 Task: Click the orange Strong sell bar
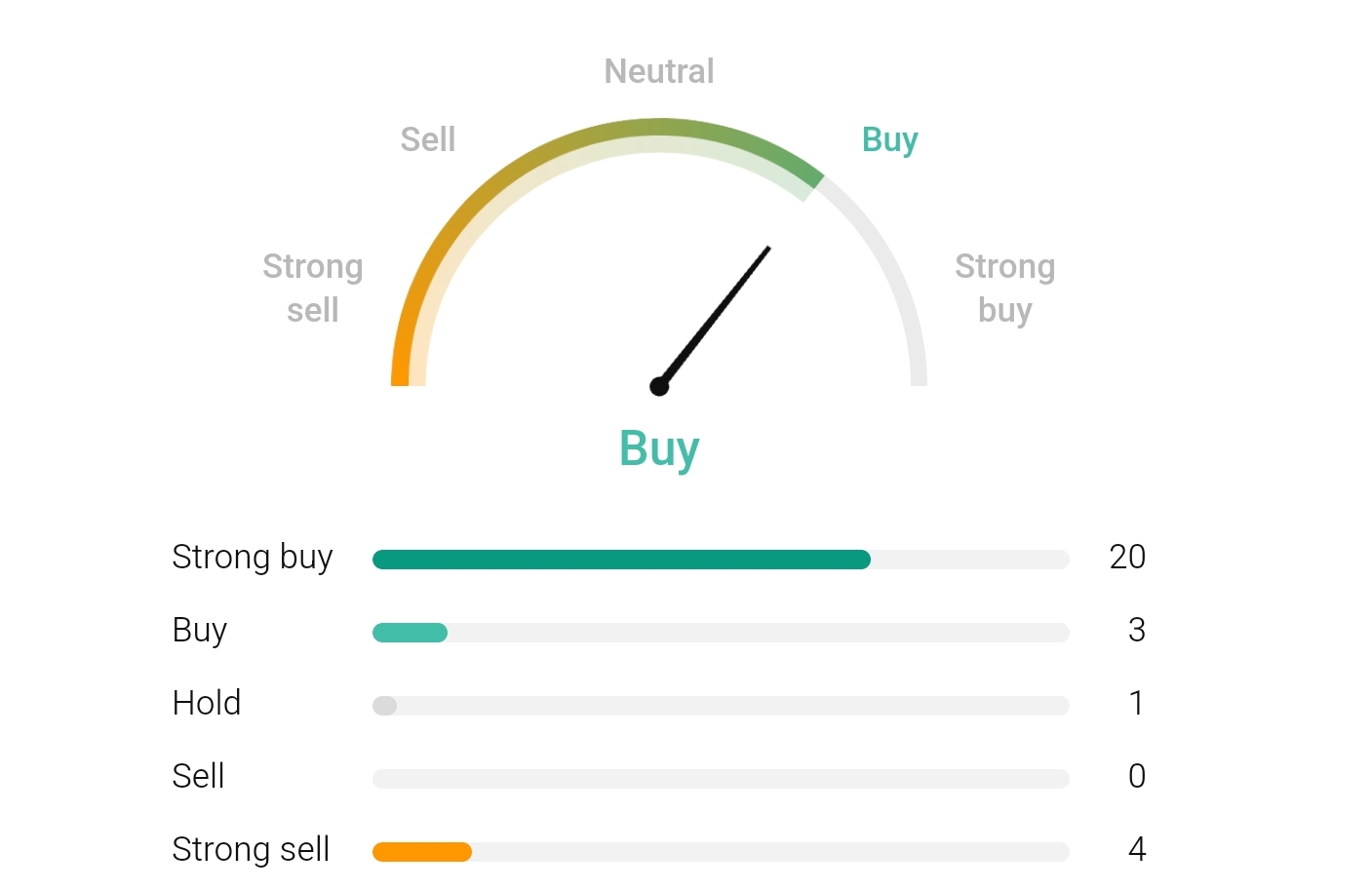(x=422, y=852)
